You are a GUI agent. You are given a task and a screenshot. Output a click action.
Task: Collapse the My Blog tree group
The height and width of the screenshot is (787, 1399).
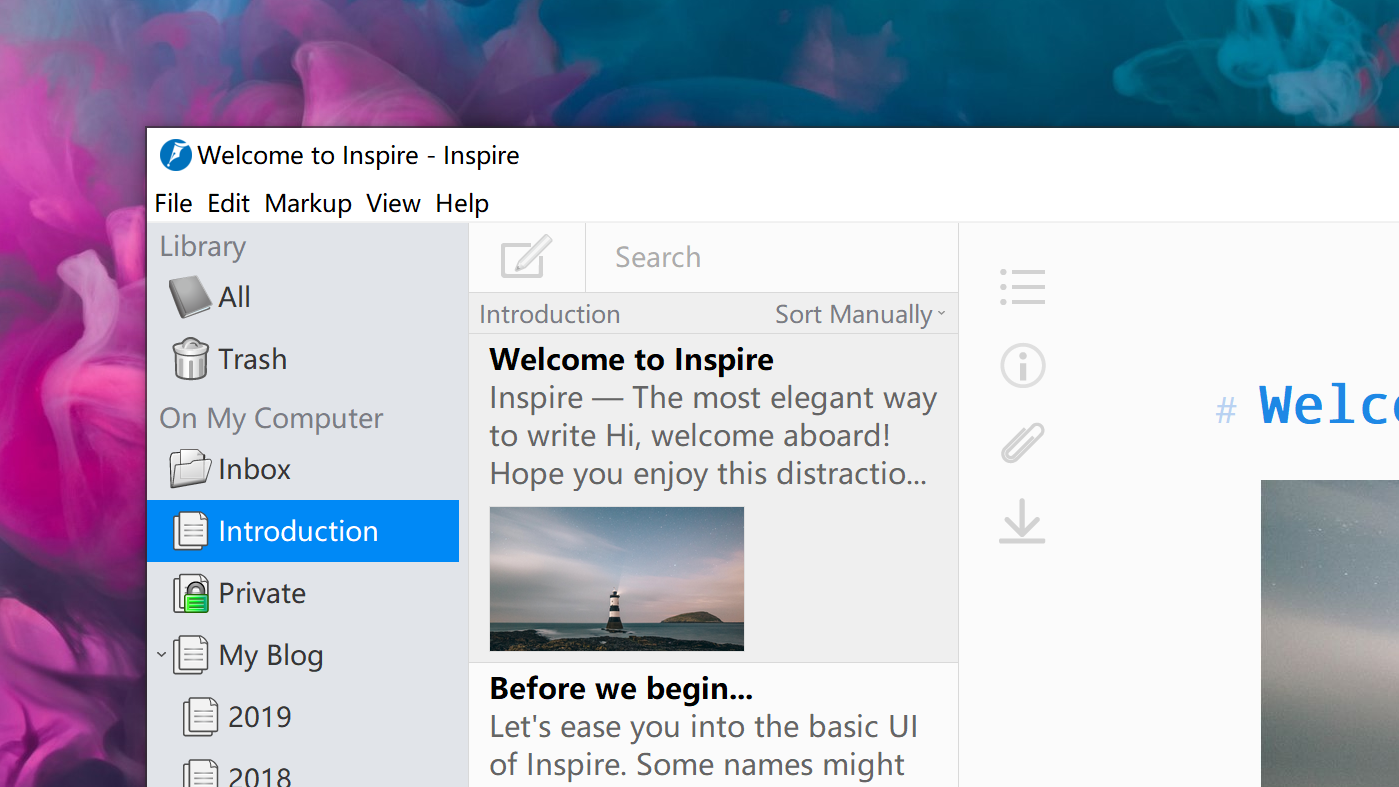click(x=161, y=656)
